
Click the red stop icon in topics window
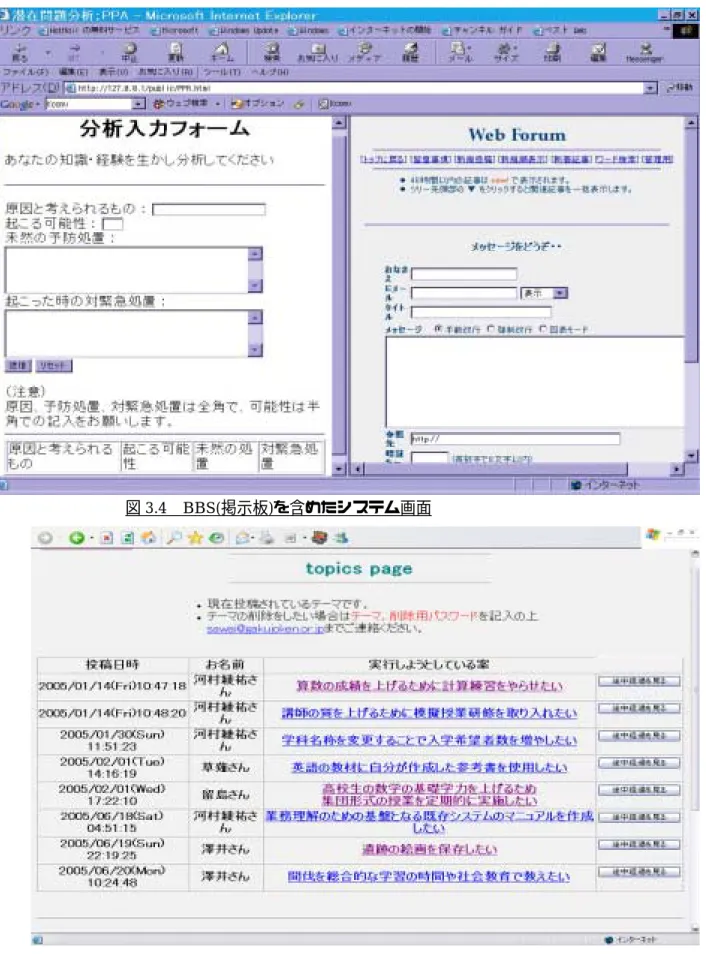pos(107,538)
